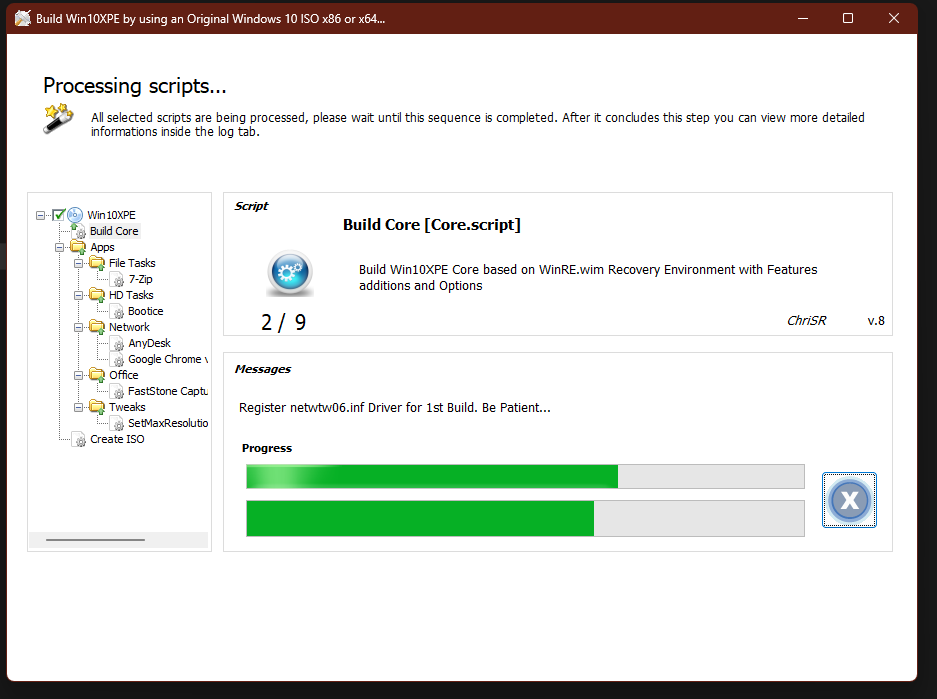Select the SetMaxResolution tree item
Screen dimensions: 937x699
[168, 423]
